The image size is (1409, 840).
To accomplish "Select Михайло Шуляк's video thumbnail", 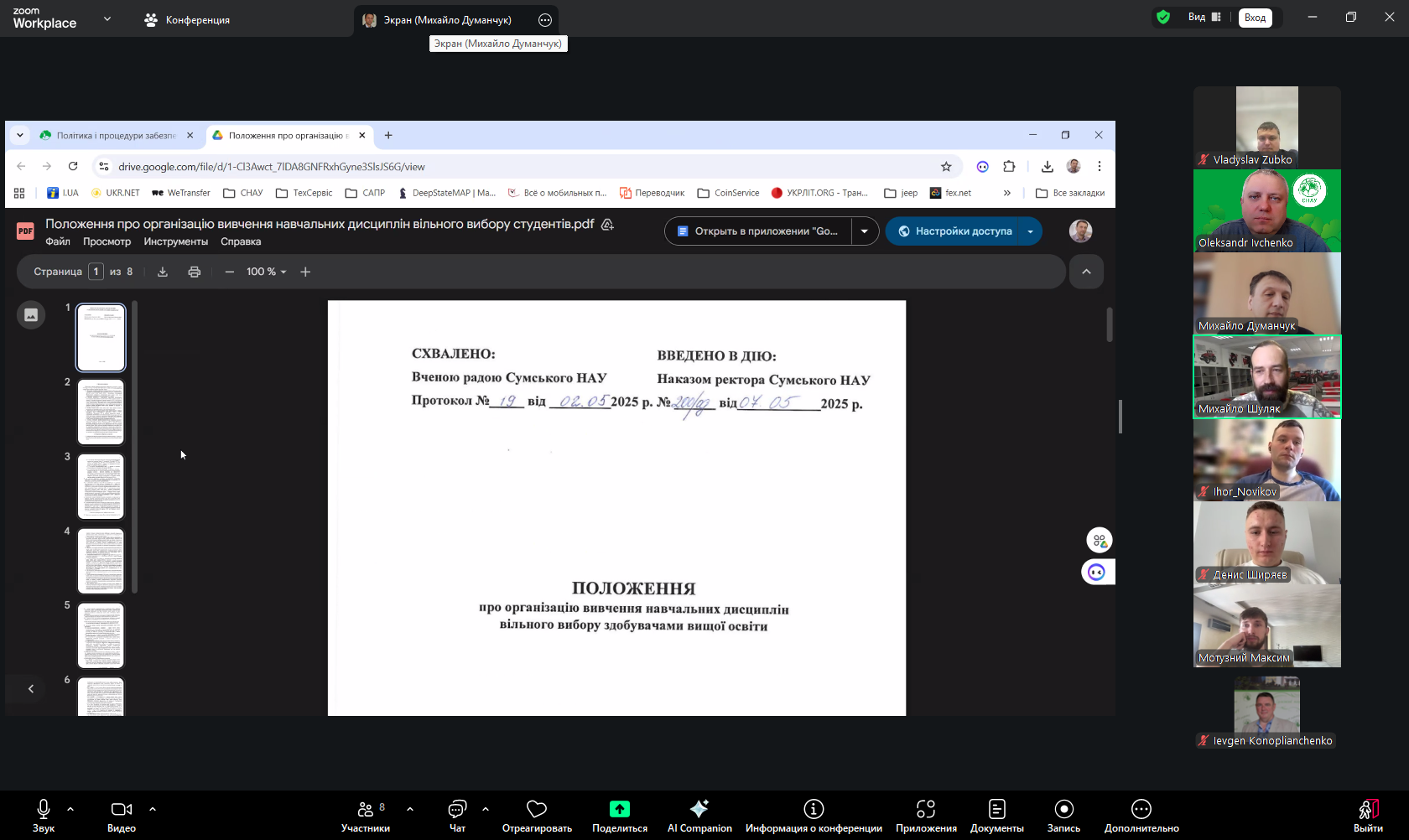I will point(1266,376).
